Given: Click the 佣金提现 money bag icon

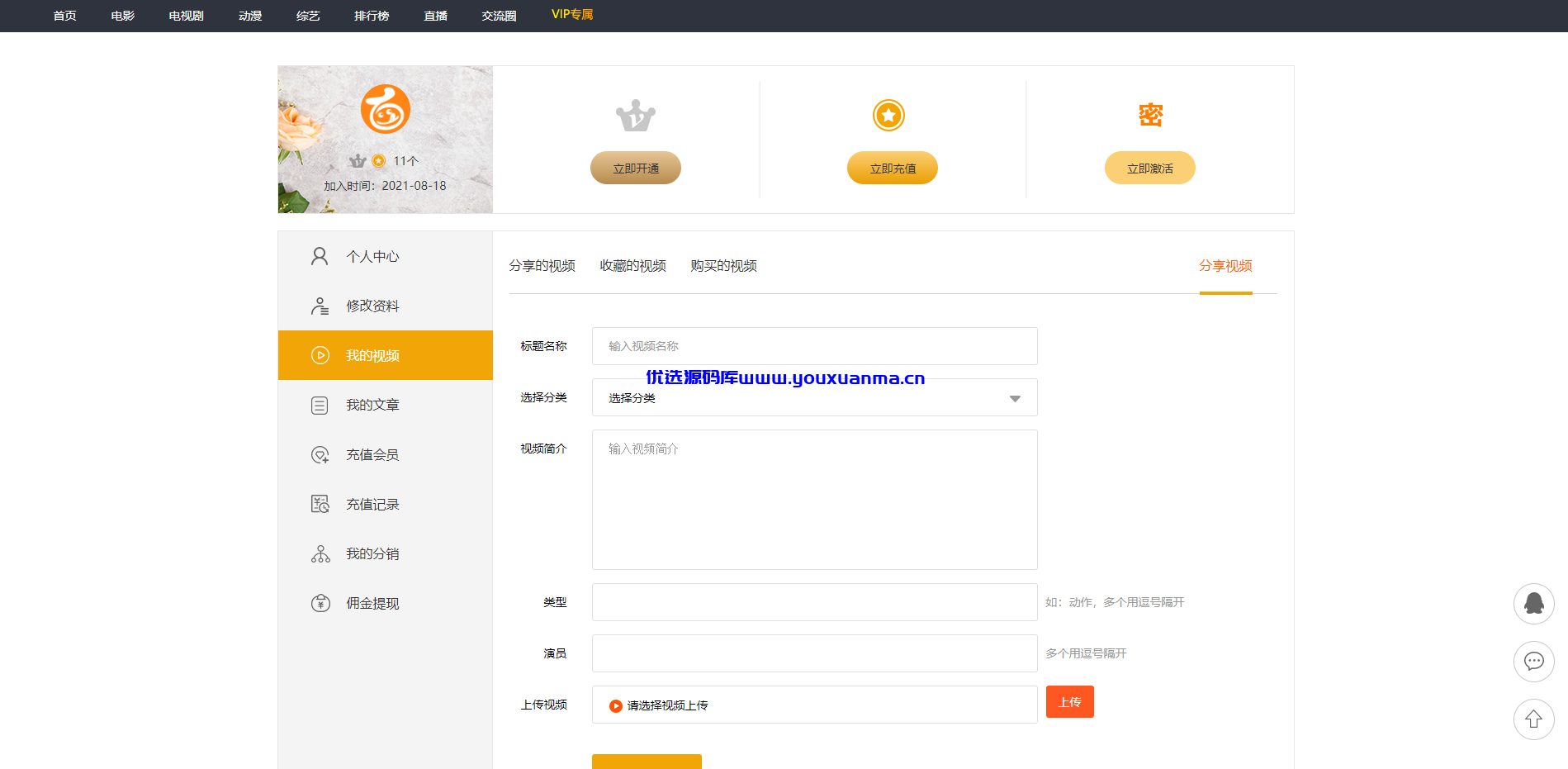Looking at the screenshot, I should [x=320, y=603].
